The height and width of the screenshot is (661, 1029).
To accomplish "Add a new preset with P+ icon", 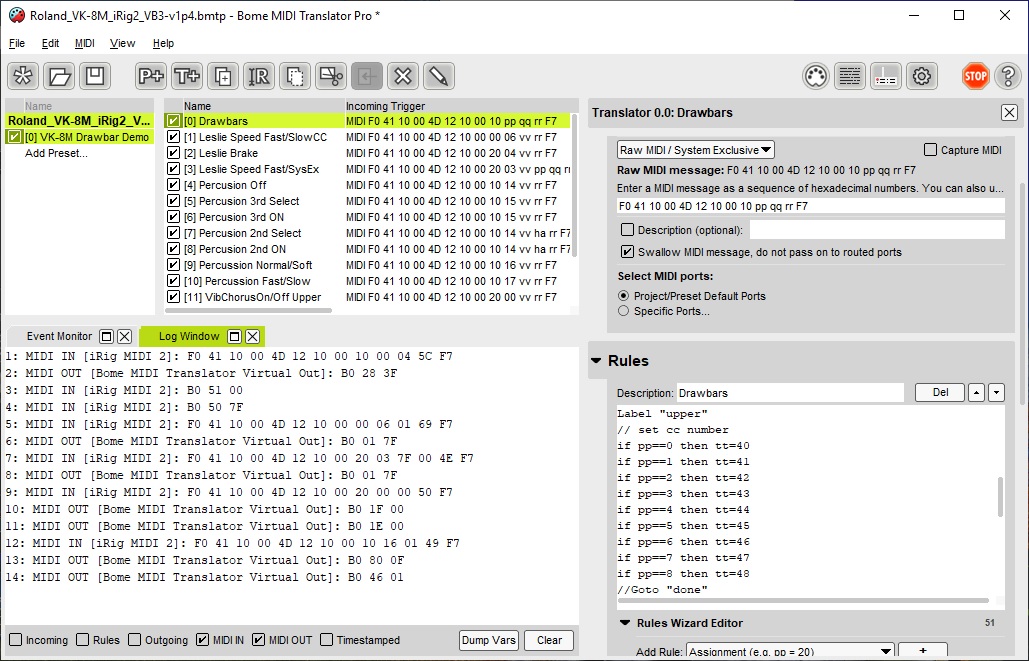I will pos(151,76).
